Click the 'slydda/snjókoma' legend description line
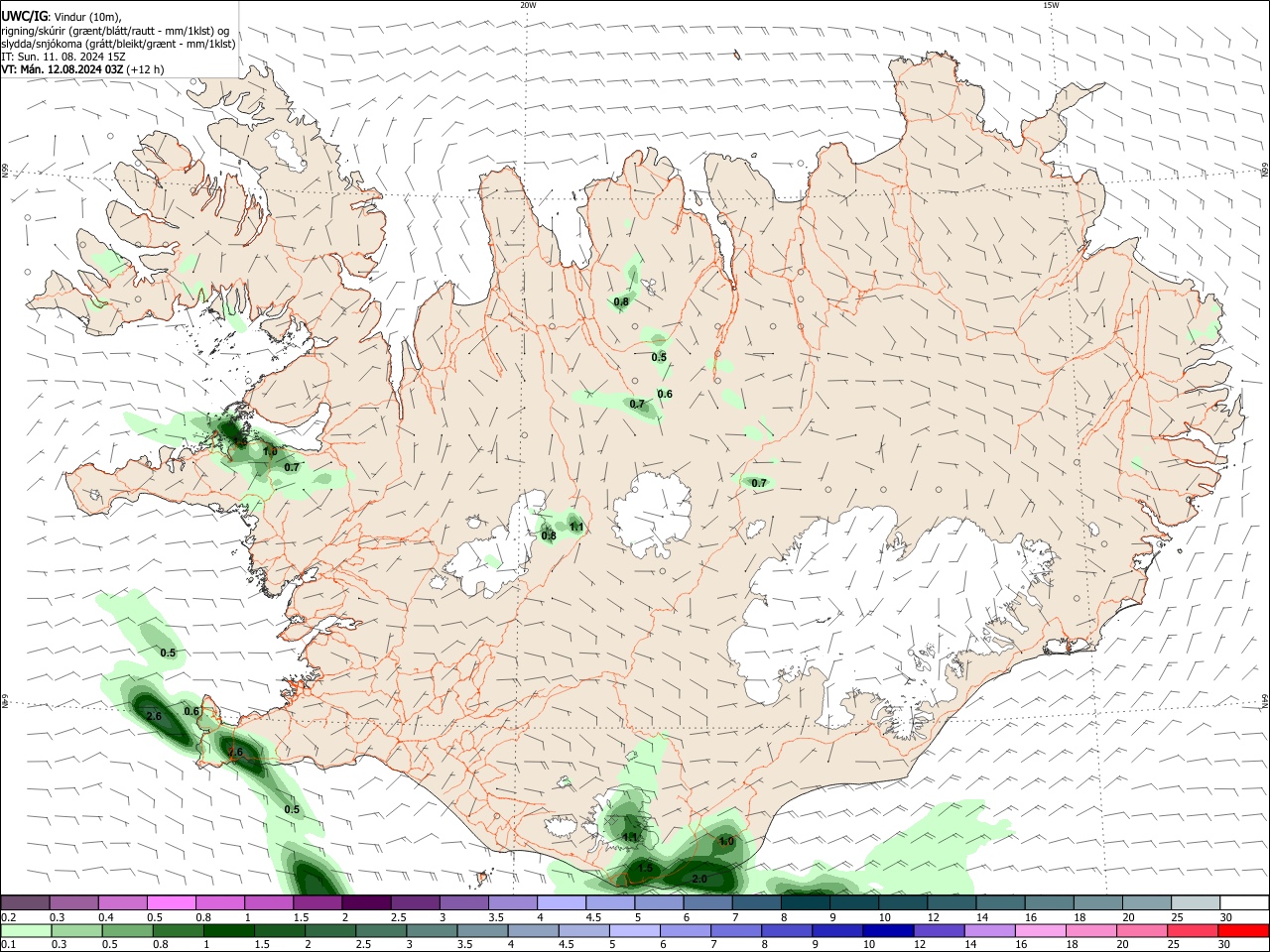This screenshot has height=952, width=1270. coord(118,44)
